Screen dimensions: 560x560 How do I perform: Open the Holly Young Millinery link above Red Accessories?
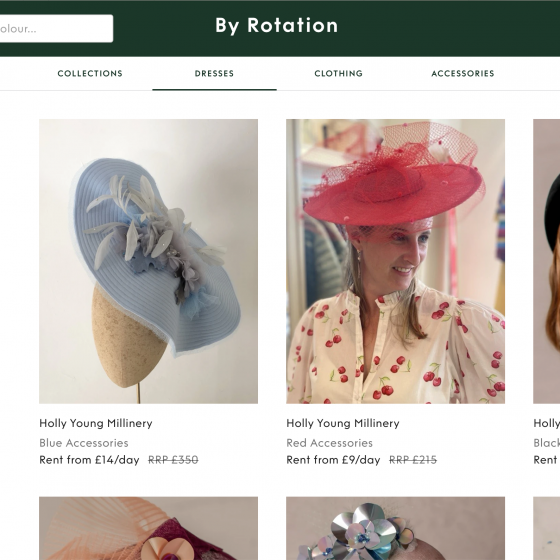[343, 423]
